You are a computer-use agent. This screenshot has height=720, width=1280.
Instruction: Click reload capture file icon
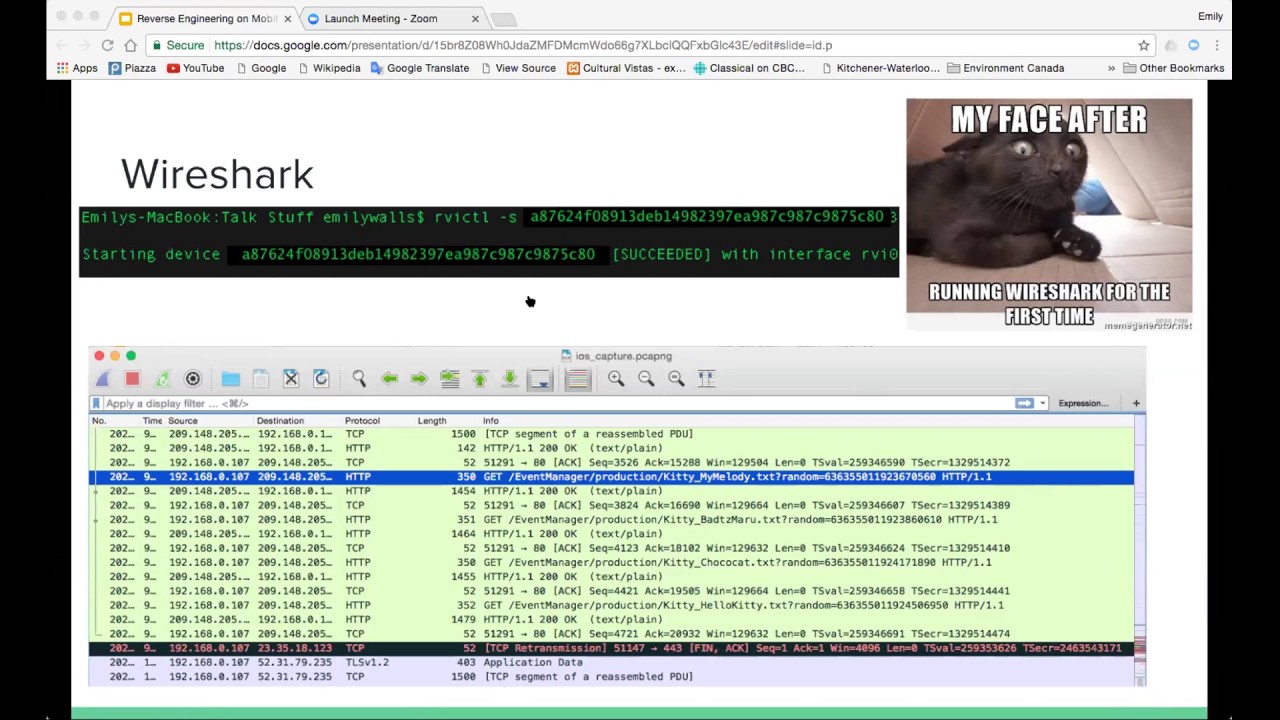tap(321, 379)
